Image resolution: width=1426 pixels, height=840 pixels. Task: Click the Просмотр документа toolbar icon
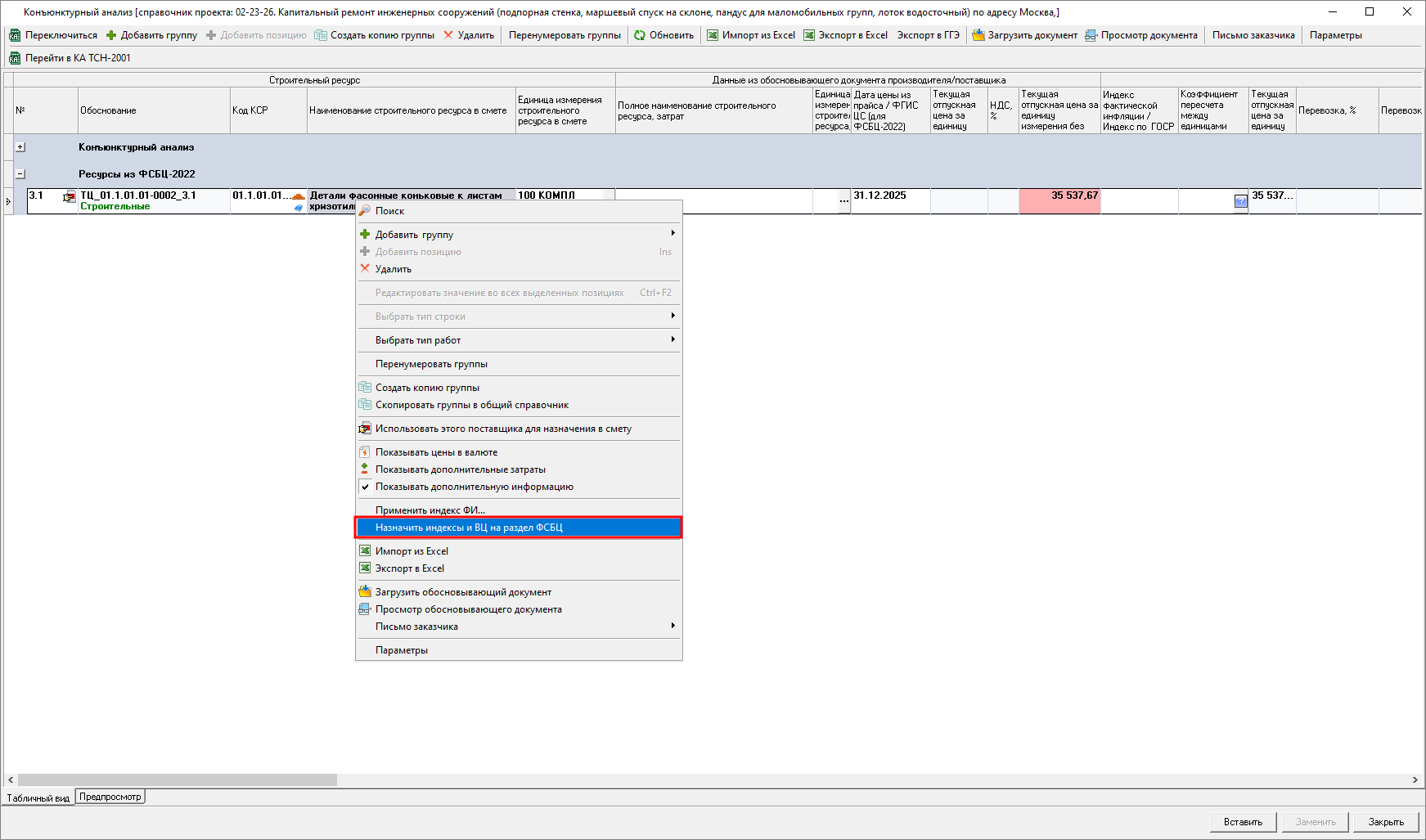click(1091, 35)
